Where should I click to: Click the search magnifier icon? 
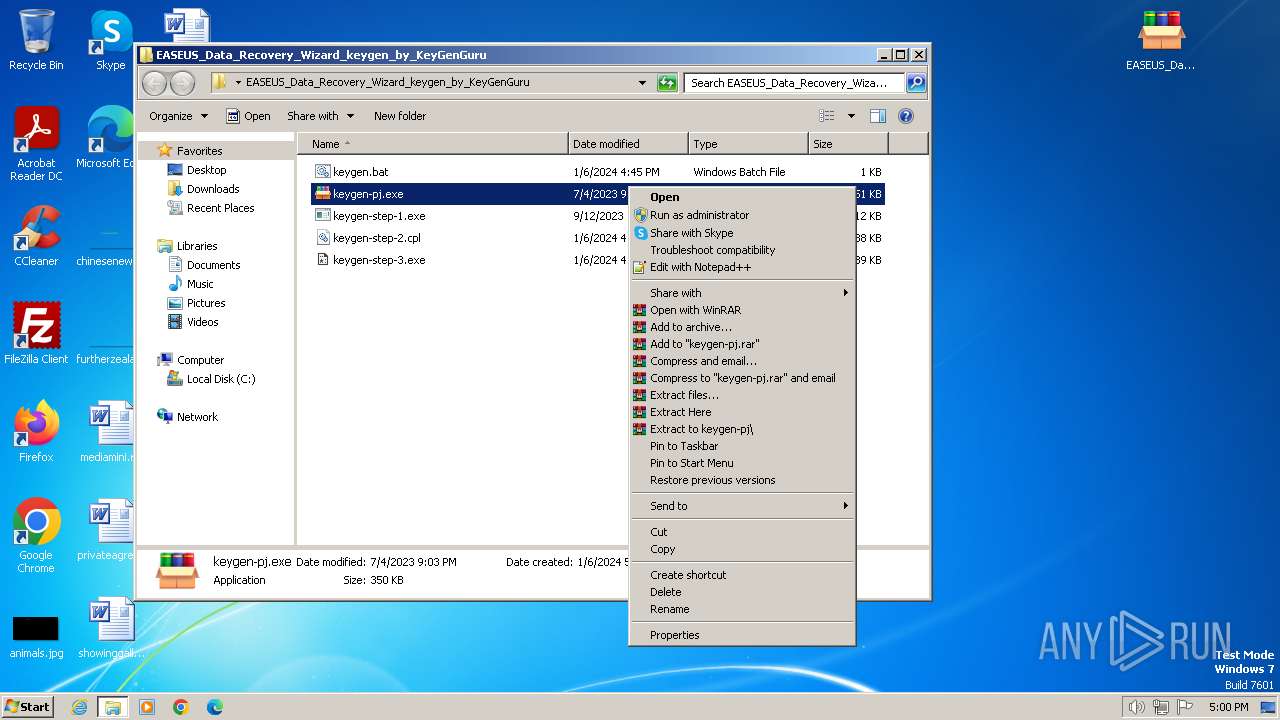coord(915,83)
